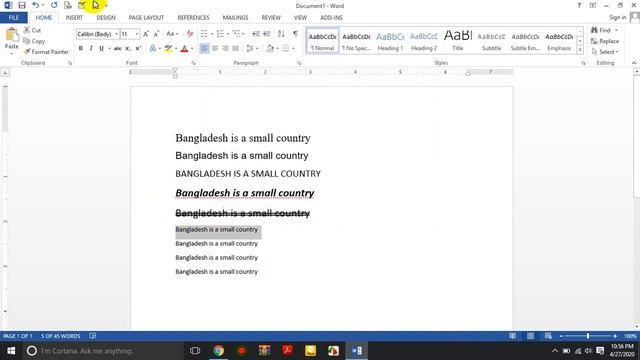The height and width of the screenshot is (360, 640).
Task: Switch to the REVIEW tab
Action: 271,18
